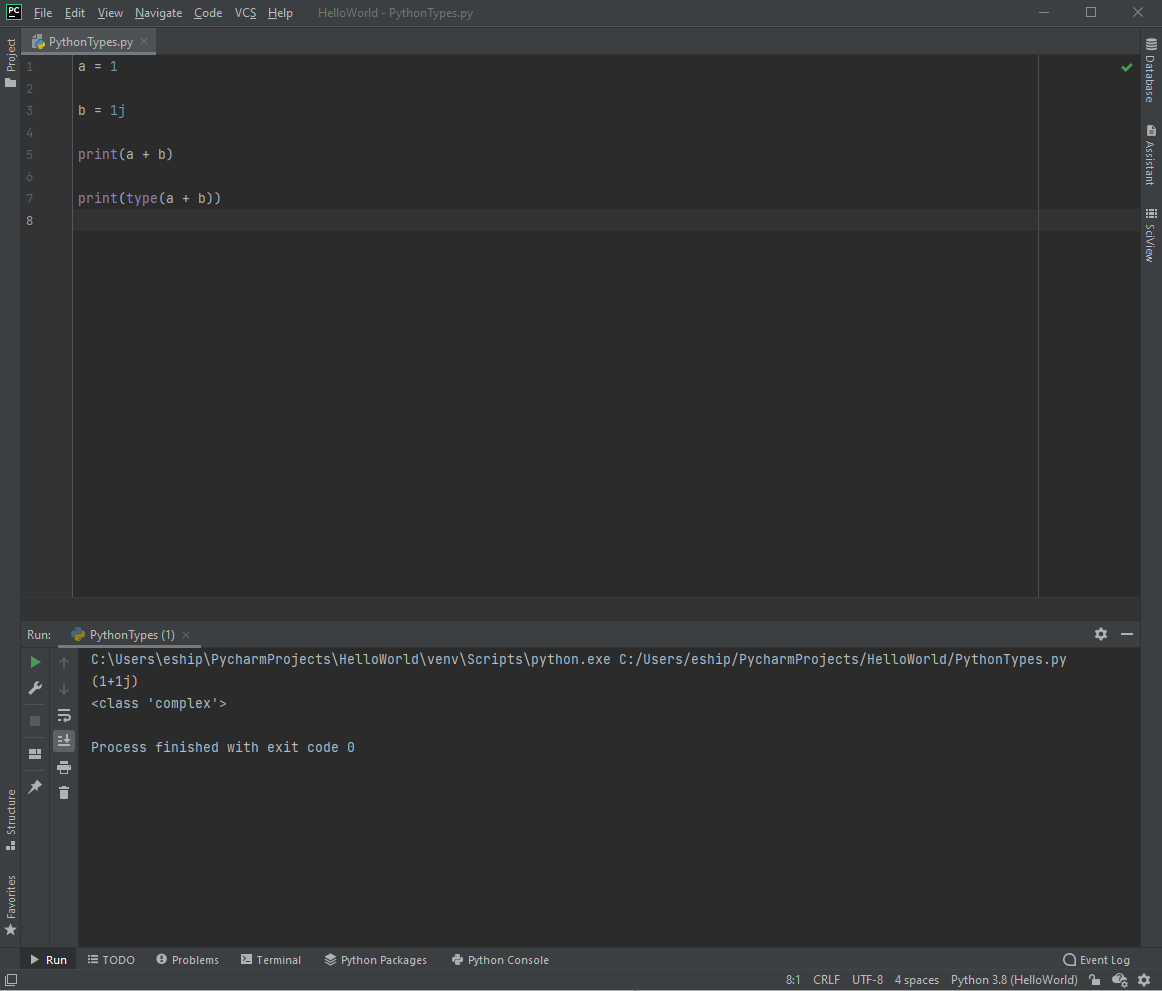Screen dimensions: 1162x991
Task: Open Run panel settings gear
Action: tap(1100, 634)
